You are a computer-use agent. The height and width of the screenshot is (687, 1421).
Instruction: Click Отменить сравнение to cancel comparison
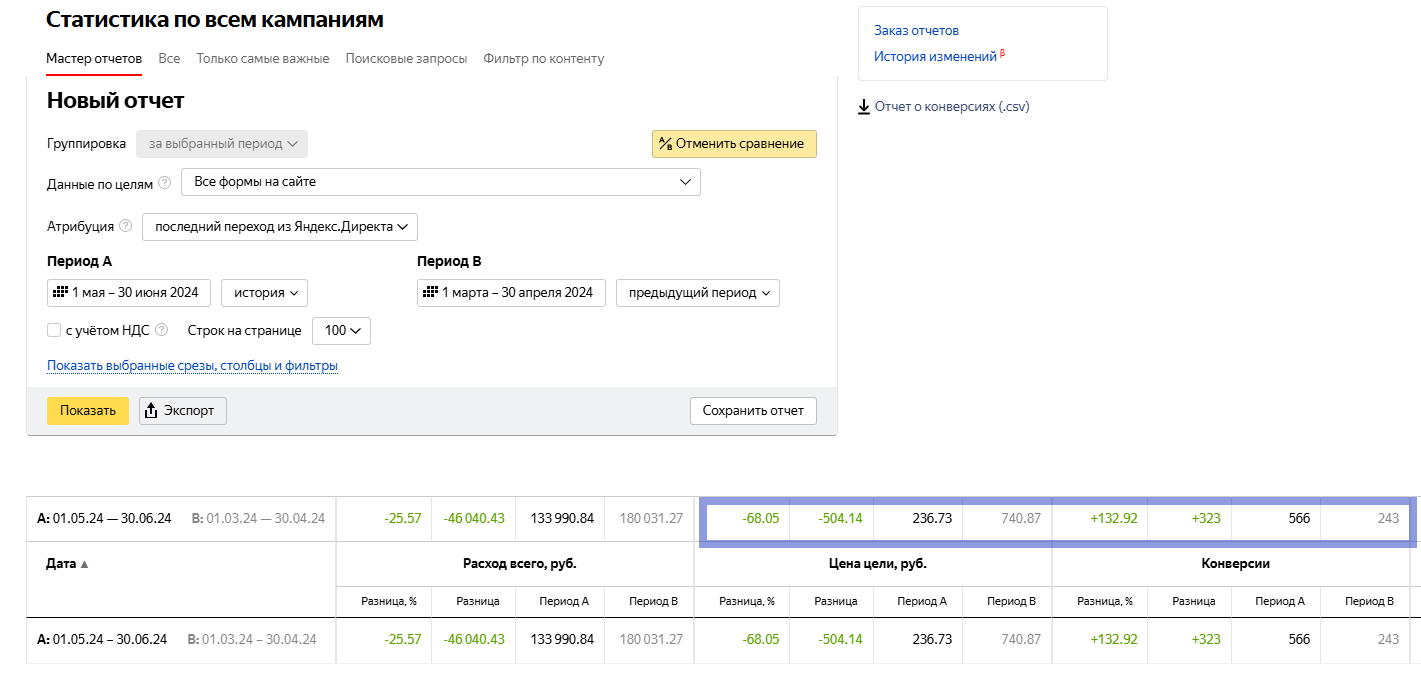pyautogui.click(x=734, y=144)
